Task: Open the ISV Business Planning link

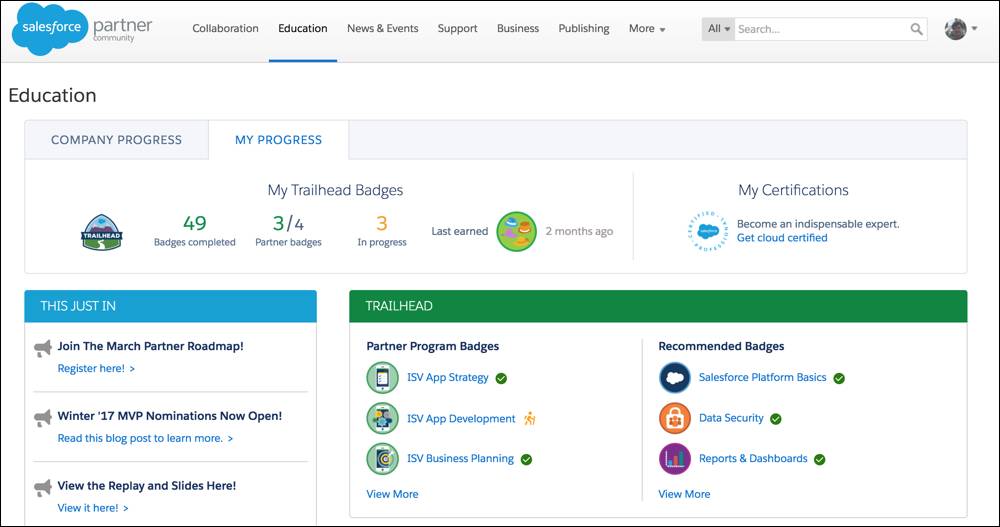Action: (x=460, y=459)
